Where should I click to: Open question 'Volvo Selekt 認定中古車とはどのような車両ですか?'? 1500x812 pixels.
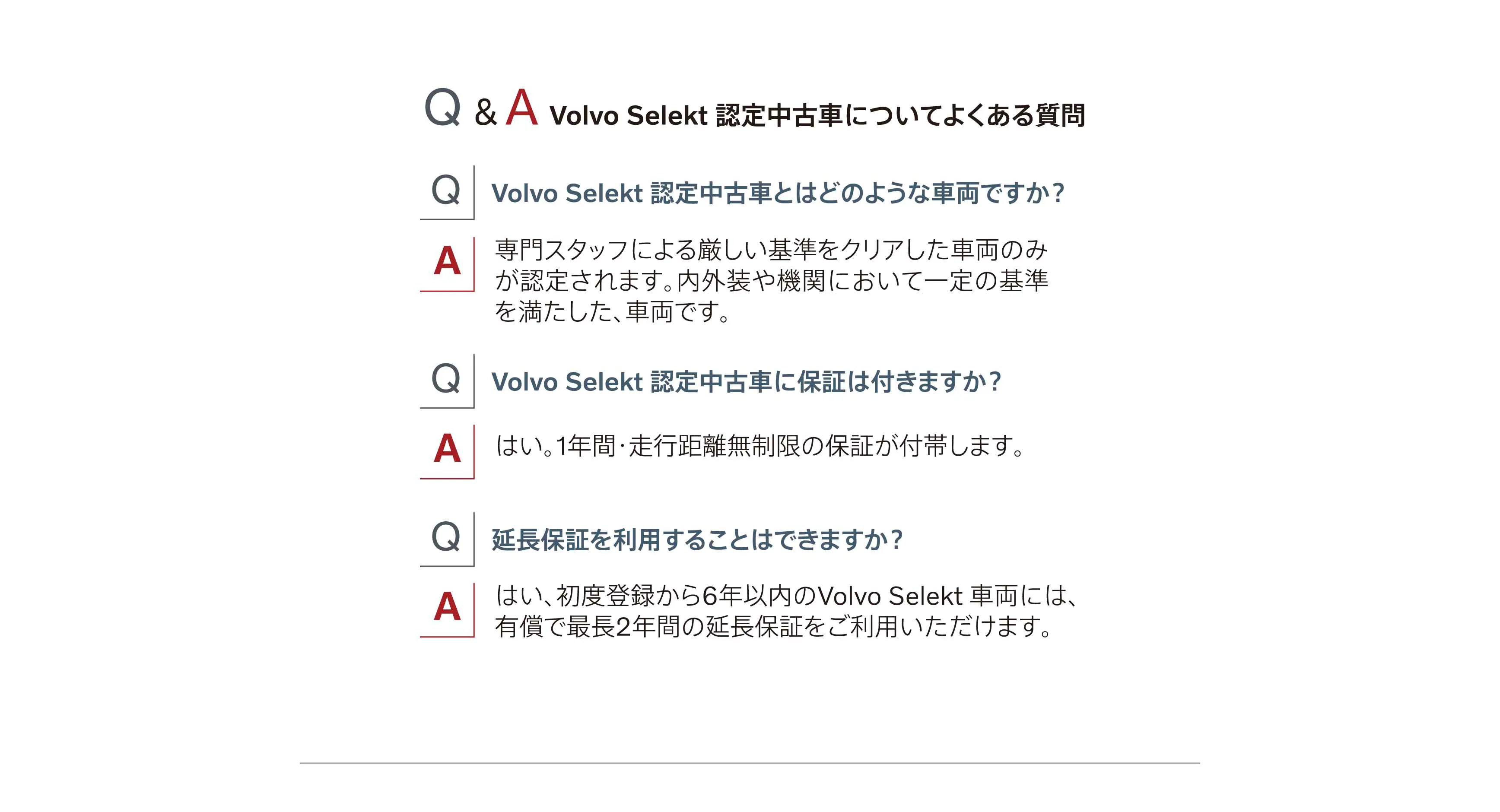click(777, 193)
